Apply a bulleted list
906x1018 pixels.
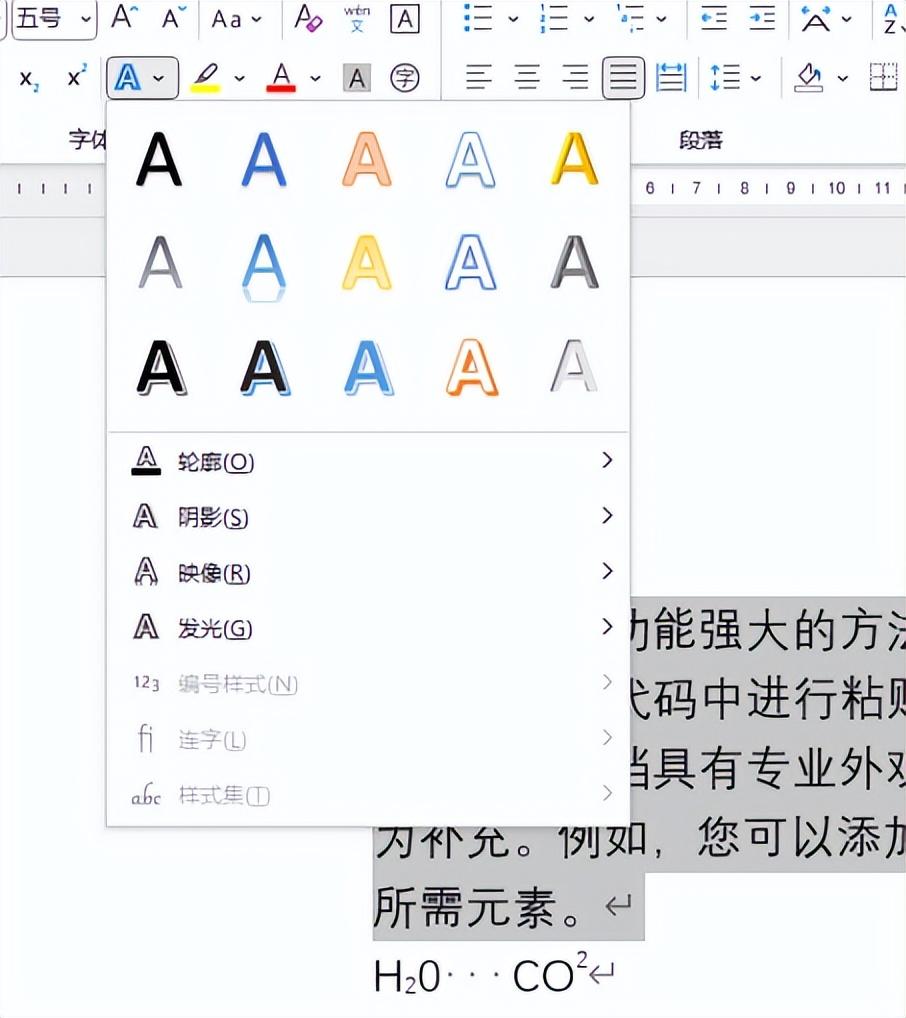click(479, 18)
